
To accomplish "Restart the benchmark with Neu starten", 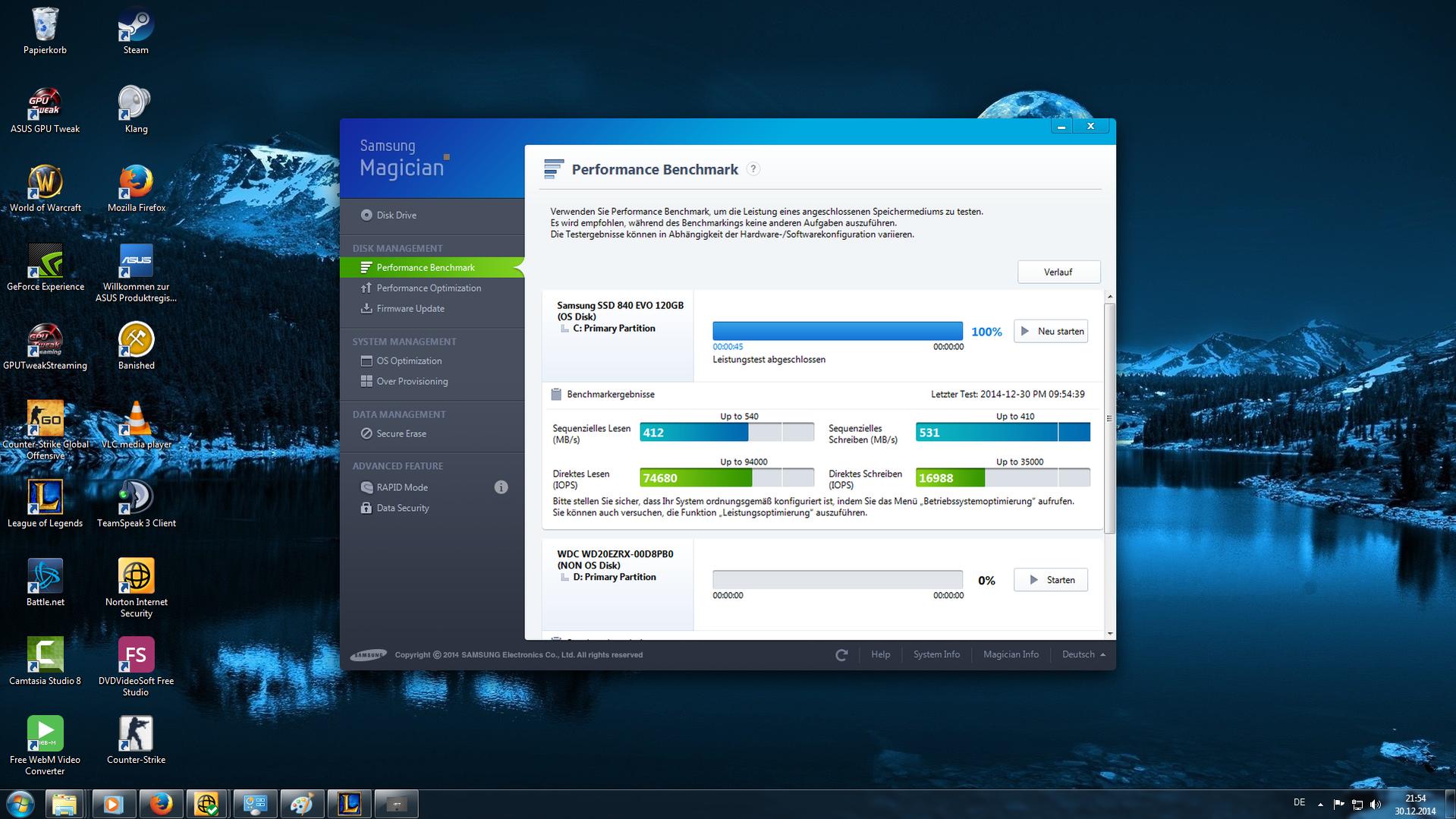I will click(x=1051, y=332).
